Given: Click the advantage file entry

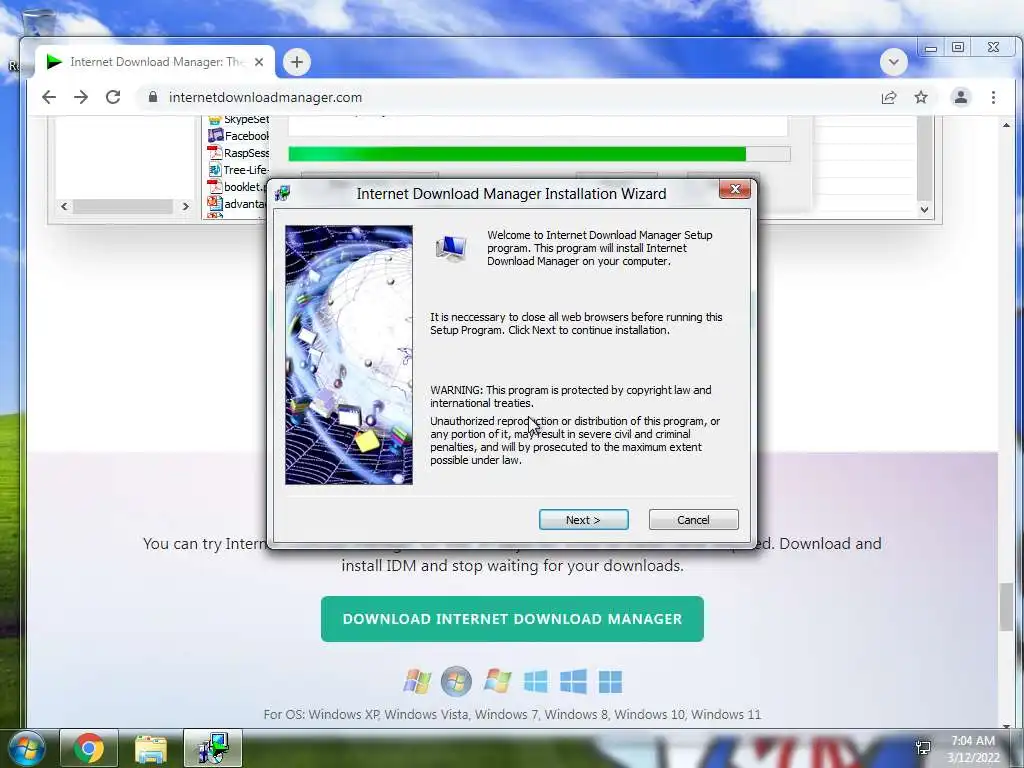Looking at the screenshot, I should [x=236, y=204].
